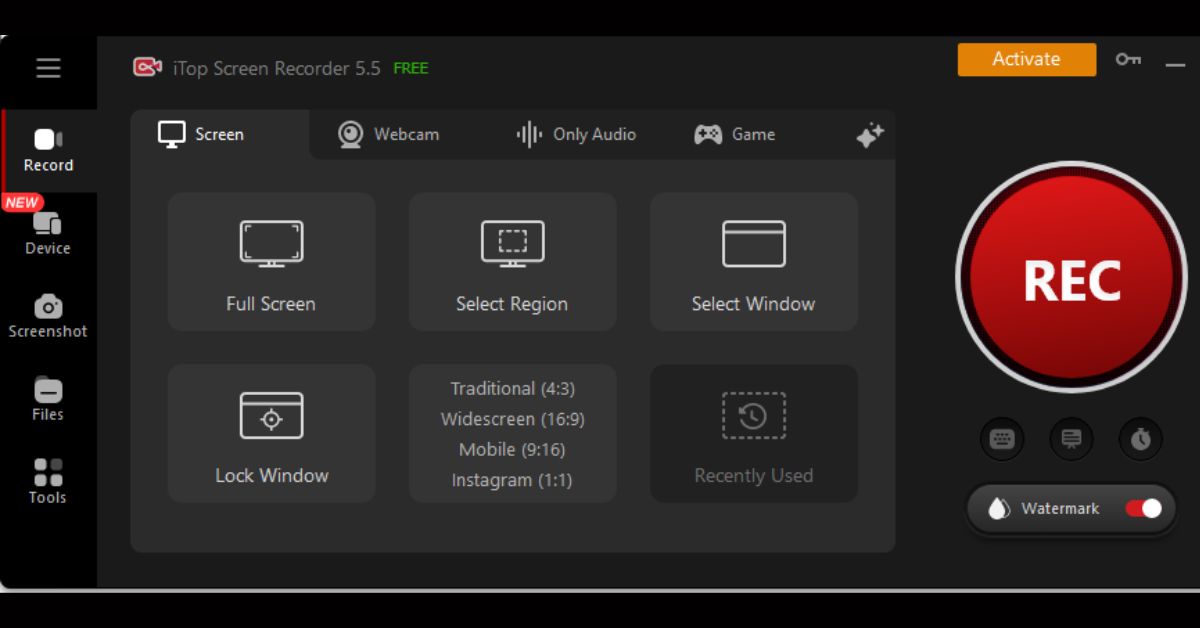Screen dimensions: 1200x628
Task: Choose Select Window recording mode
Action: pyautogui.click(x=753, y=262)
